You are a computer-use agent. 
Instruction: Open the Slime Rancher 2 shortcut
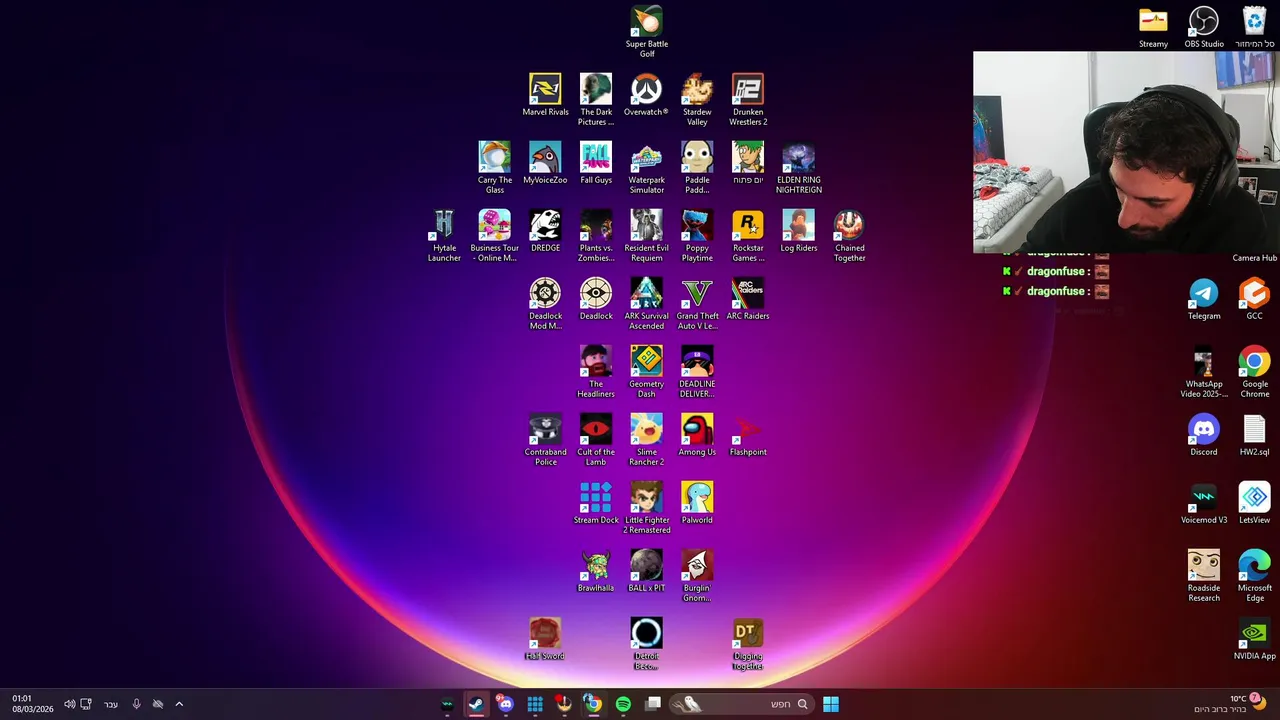(646, 439)
